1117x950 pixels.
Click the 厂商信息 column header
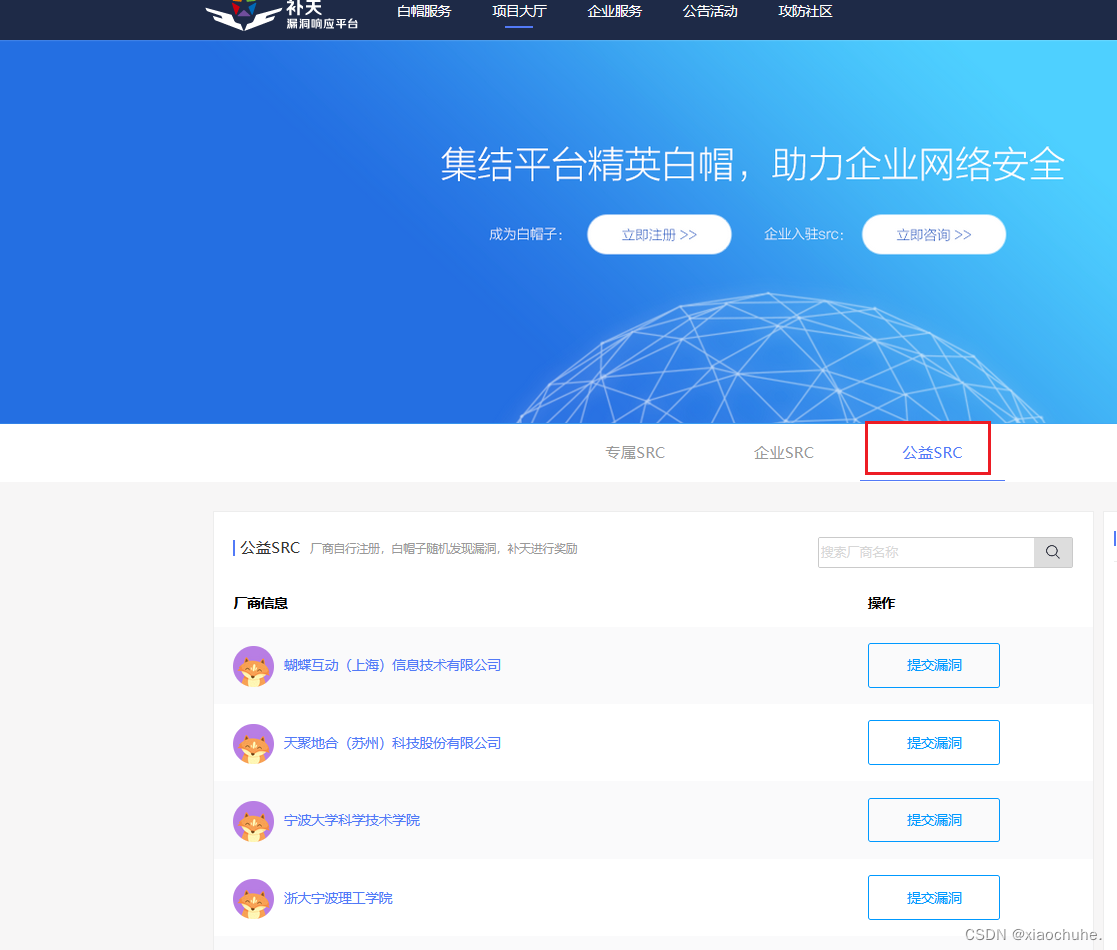click(x=261, y=603)
